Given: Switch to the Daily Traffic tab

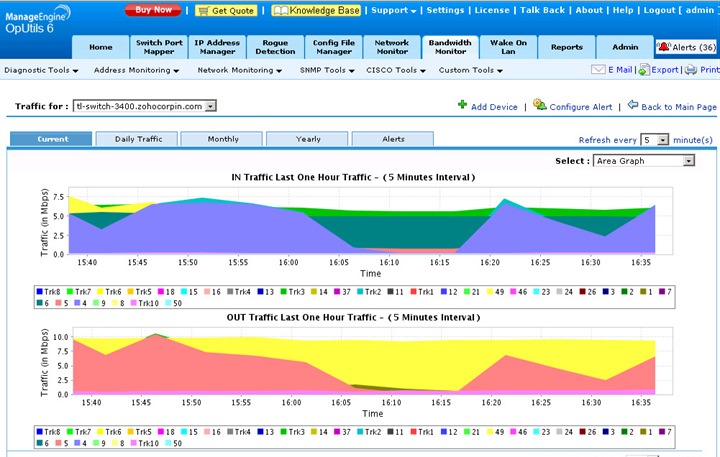Looking at the screenshot, I should [x=137, y=139].
